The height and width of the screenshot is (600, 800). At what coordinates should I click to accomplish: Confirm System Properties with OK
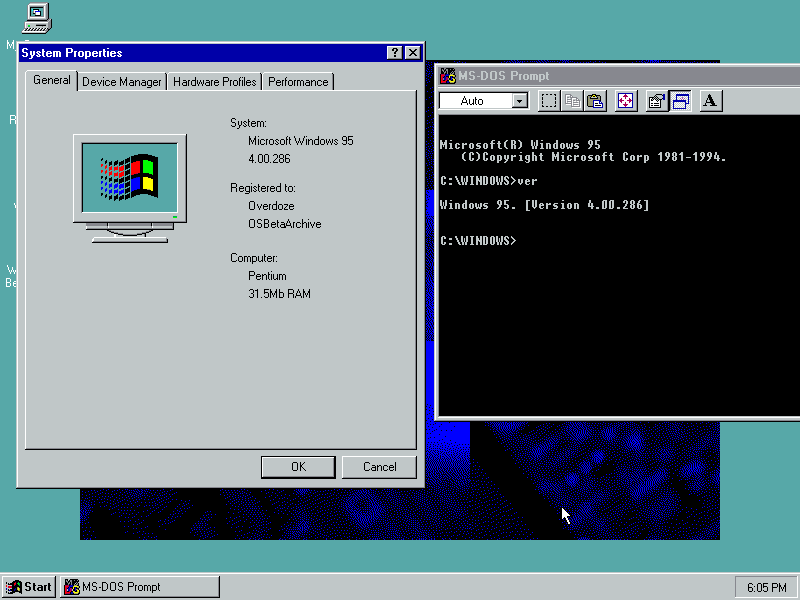297,466
